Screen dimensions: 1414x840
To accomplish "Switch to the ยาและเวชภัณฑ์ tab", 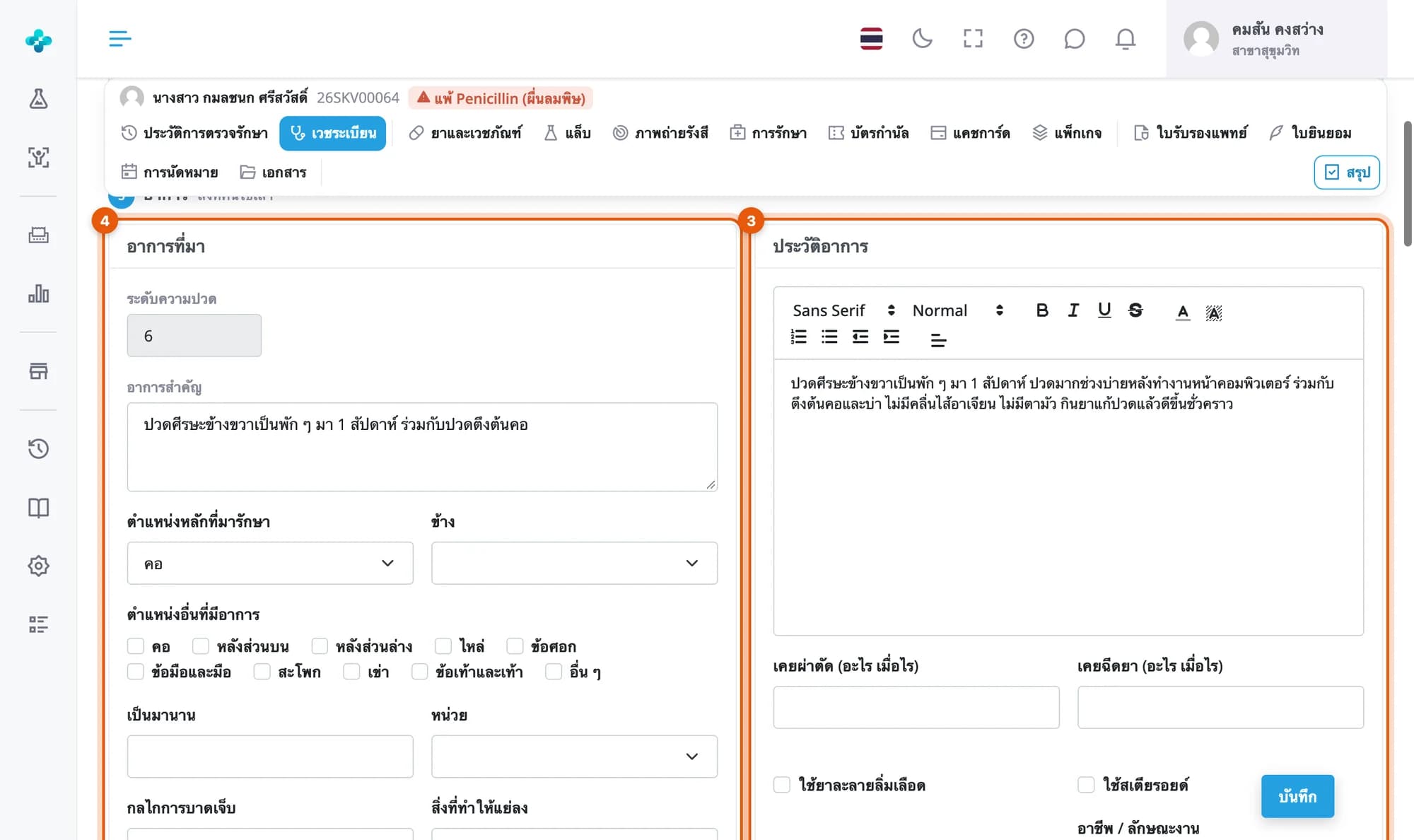I will pyautogui.click(x=465, y=133).
